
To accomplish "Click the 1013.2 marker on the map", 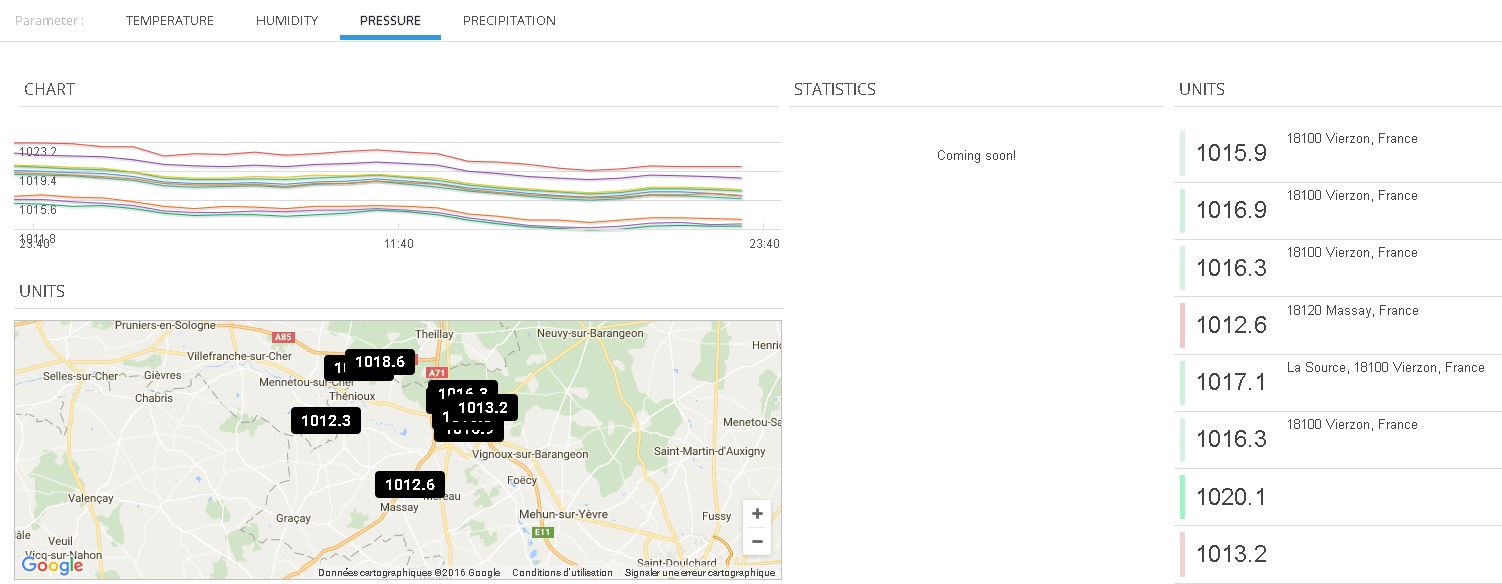I will (x=483, y=407).
